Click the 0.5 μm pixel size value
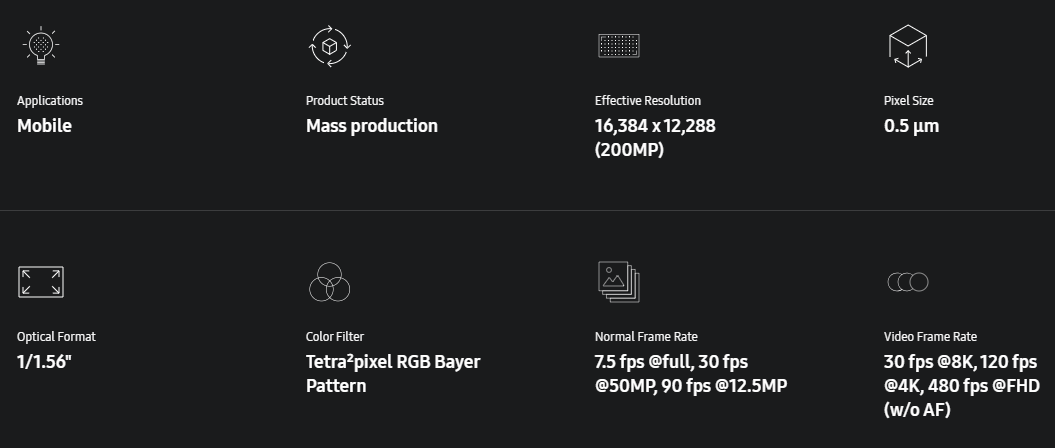 click(911, 126)
